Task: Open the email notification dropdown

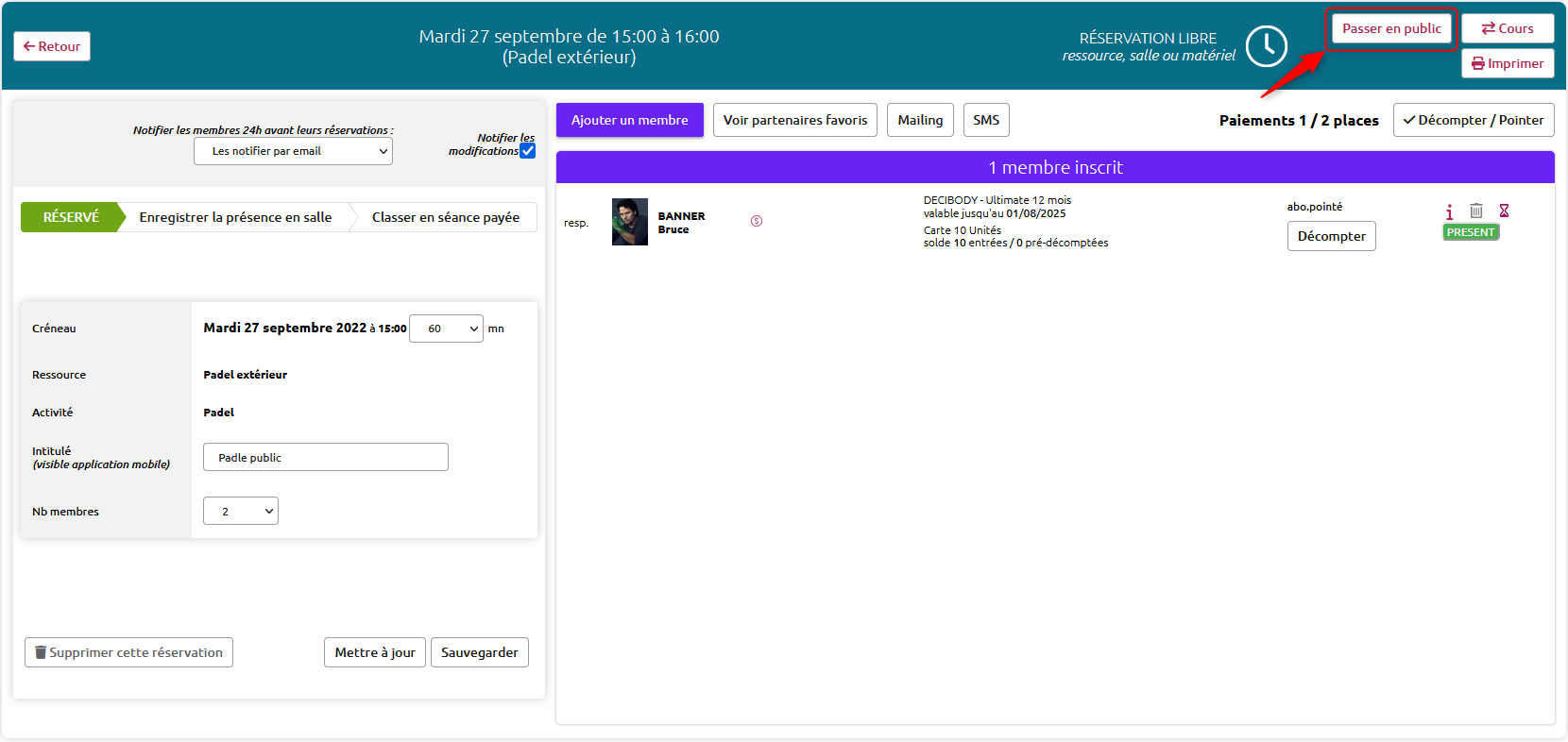Action: pos(293,151)
